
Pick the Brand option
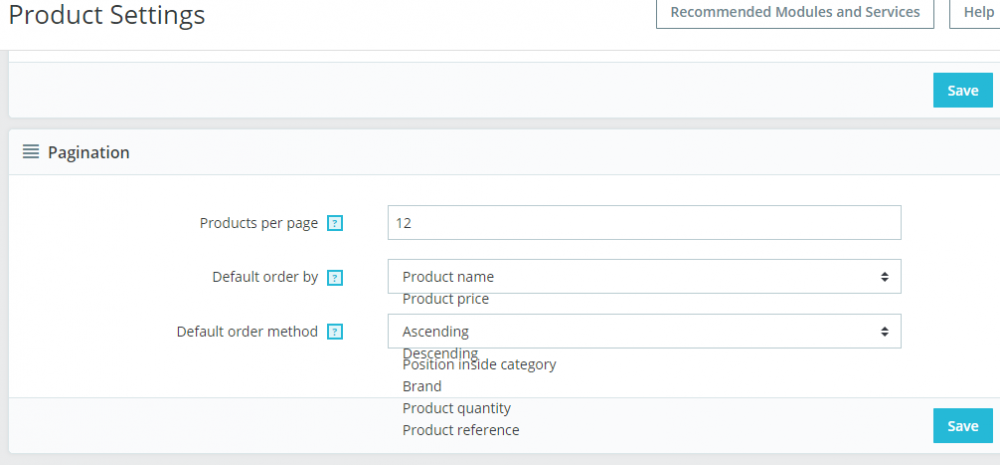422,386
